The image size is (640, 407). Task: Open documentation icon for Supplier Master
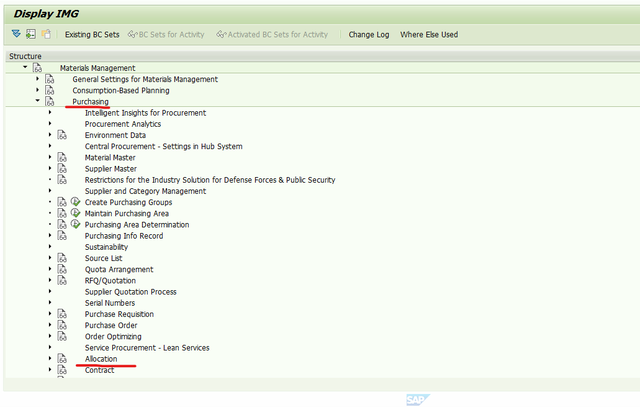tap(62, 168)
